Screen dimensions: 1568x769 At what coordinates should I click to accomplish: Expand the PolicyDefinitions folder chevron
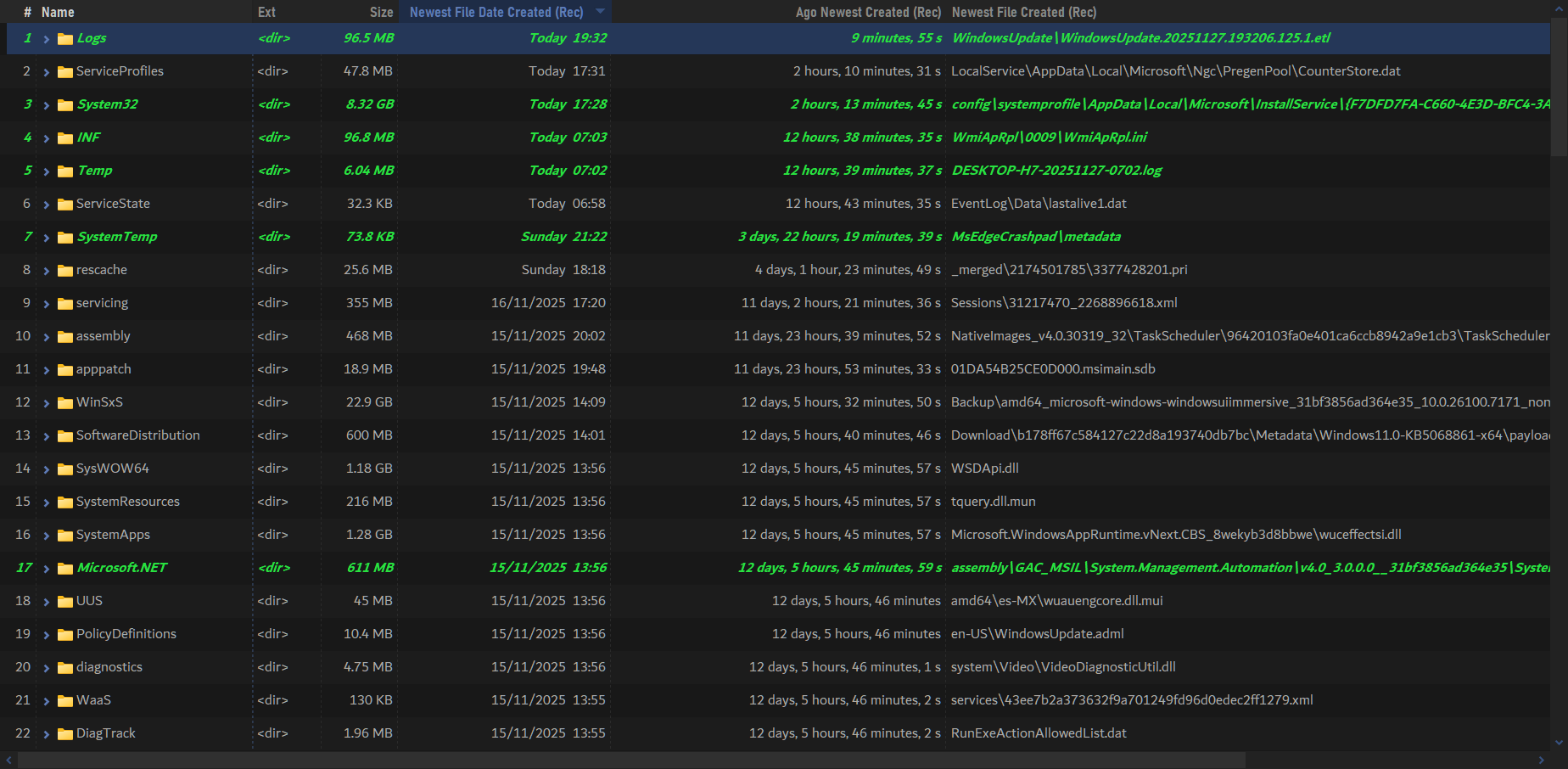coord(46,635)
